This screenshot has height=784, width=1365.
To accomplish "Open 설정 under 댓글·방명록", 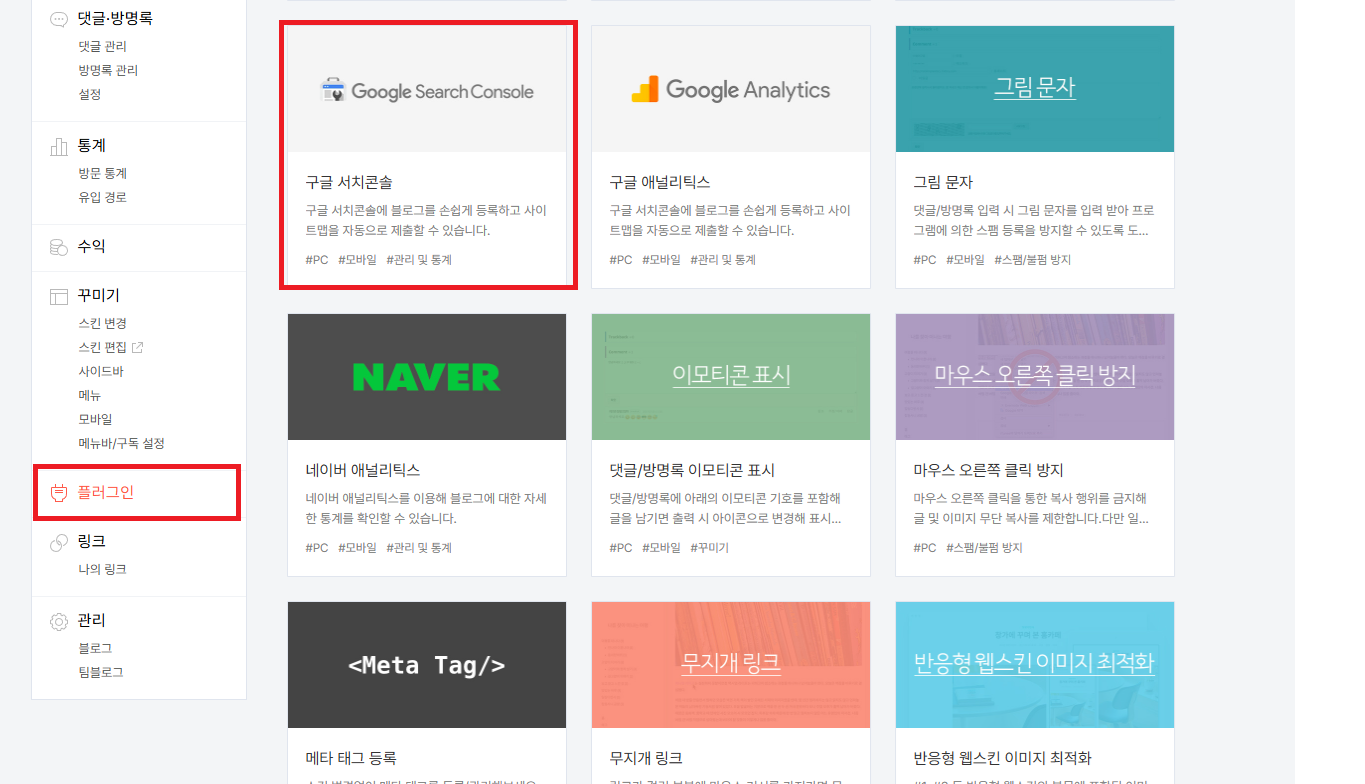I will 90,94.
